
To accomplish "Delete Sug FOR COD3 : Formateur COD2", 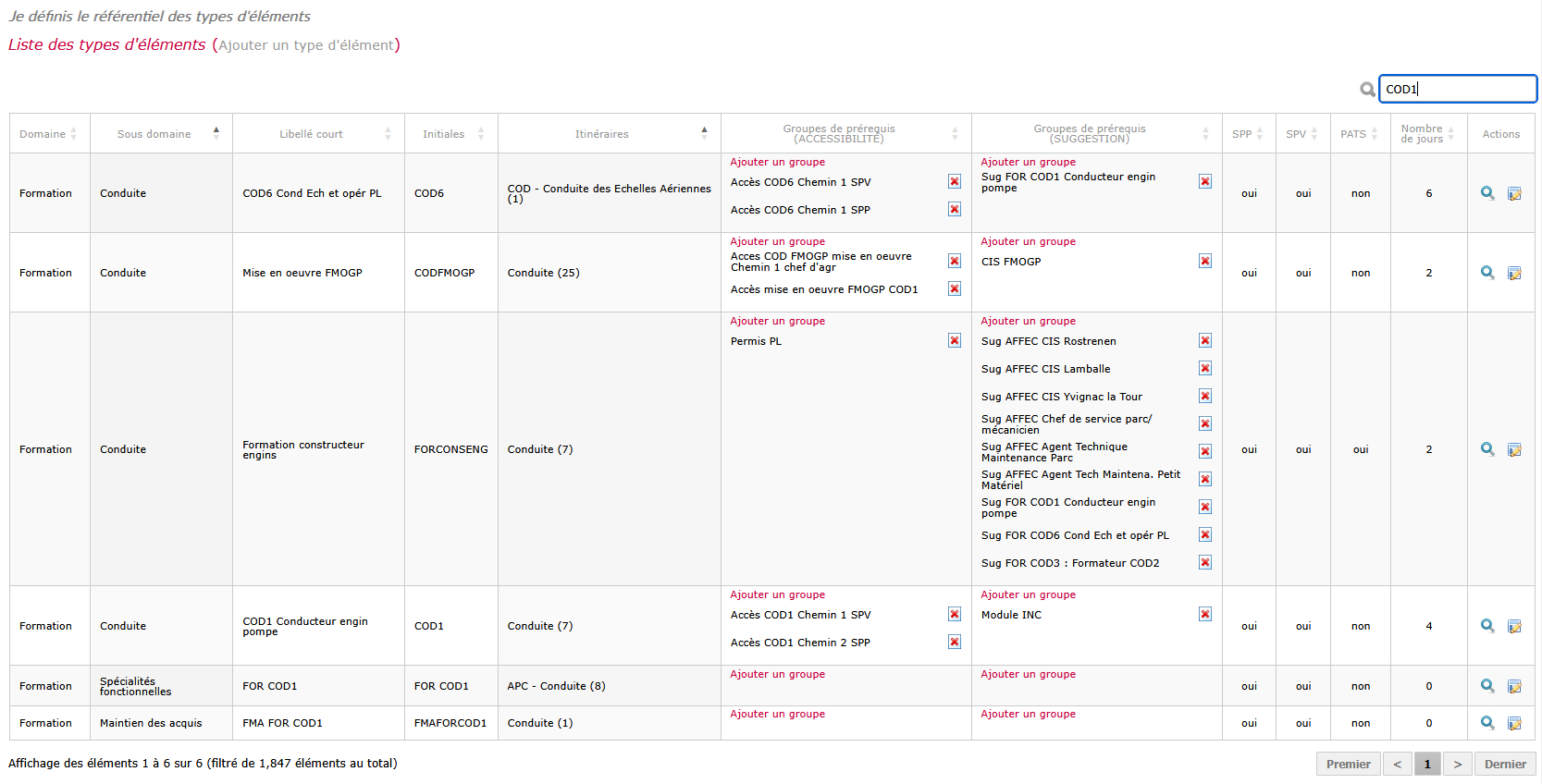I will [1205, 563].
